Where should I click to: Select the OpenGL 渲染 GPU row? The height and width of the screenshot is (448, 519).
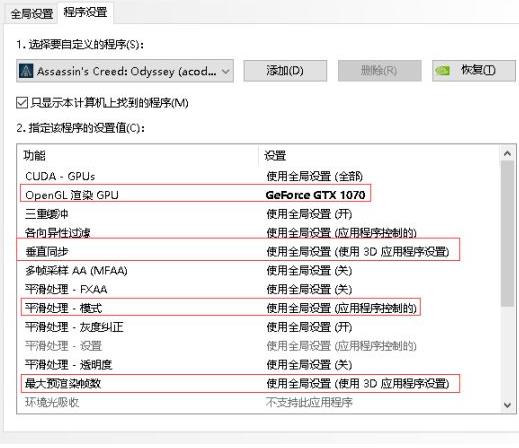(258, 195)
